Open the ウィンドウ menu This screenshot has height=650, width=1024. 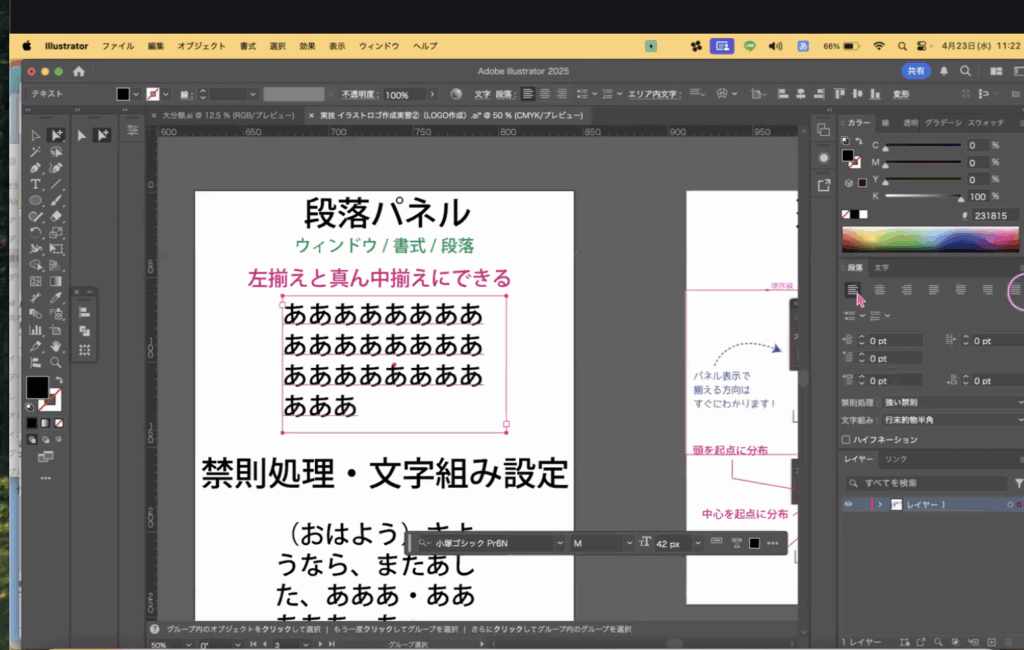tap(379, 46)
